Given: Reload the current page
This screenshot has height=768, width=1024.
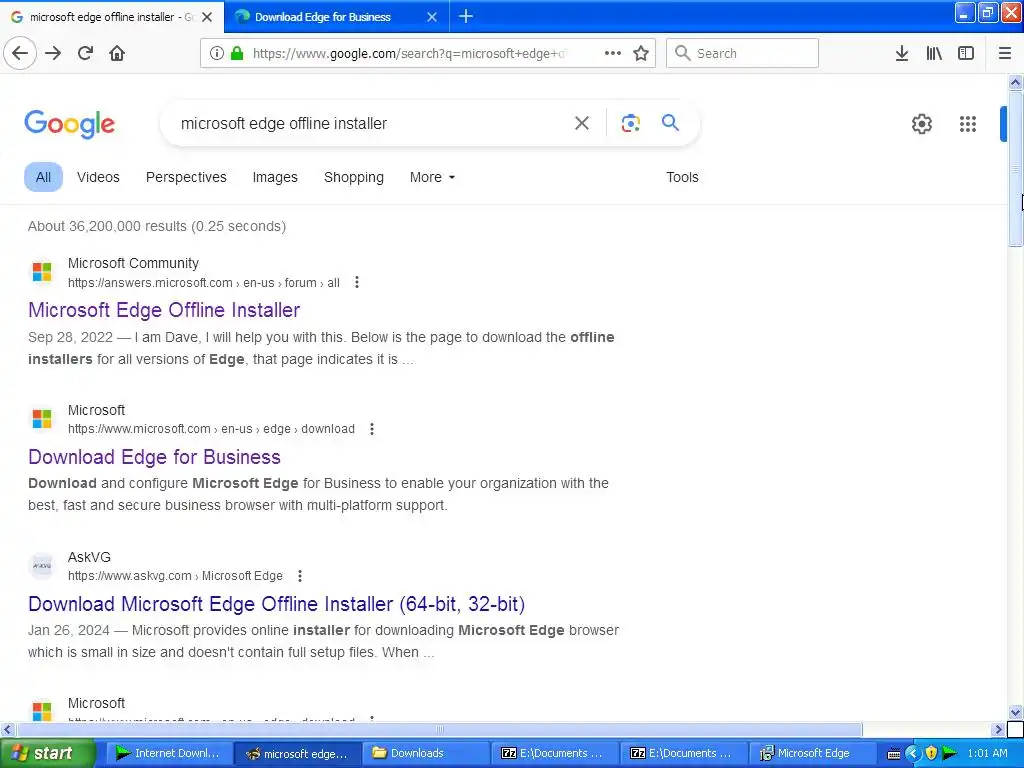Looking at the screenshot, I should point(85,53).
